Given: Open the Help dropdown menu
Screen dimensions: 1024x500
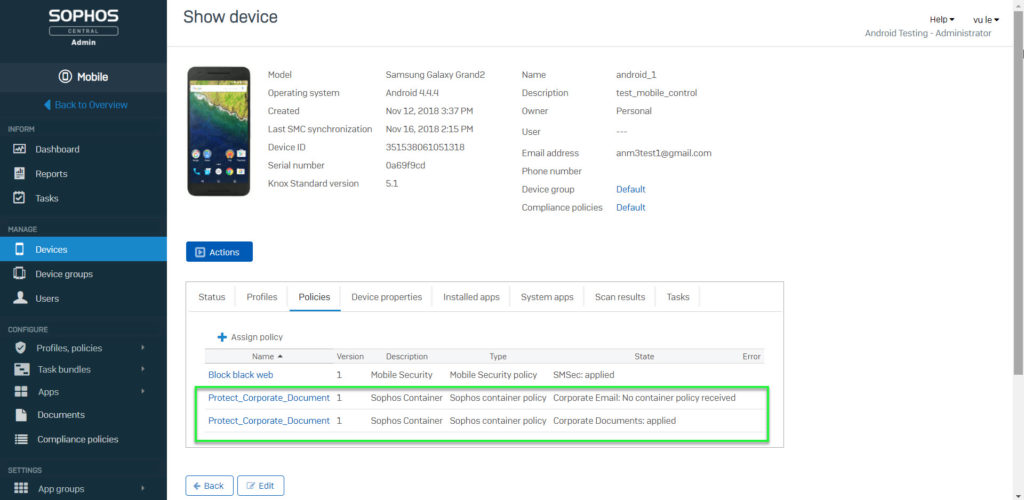Looking at the screenshot, I should [x=942, y=20].
